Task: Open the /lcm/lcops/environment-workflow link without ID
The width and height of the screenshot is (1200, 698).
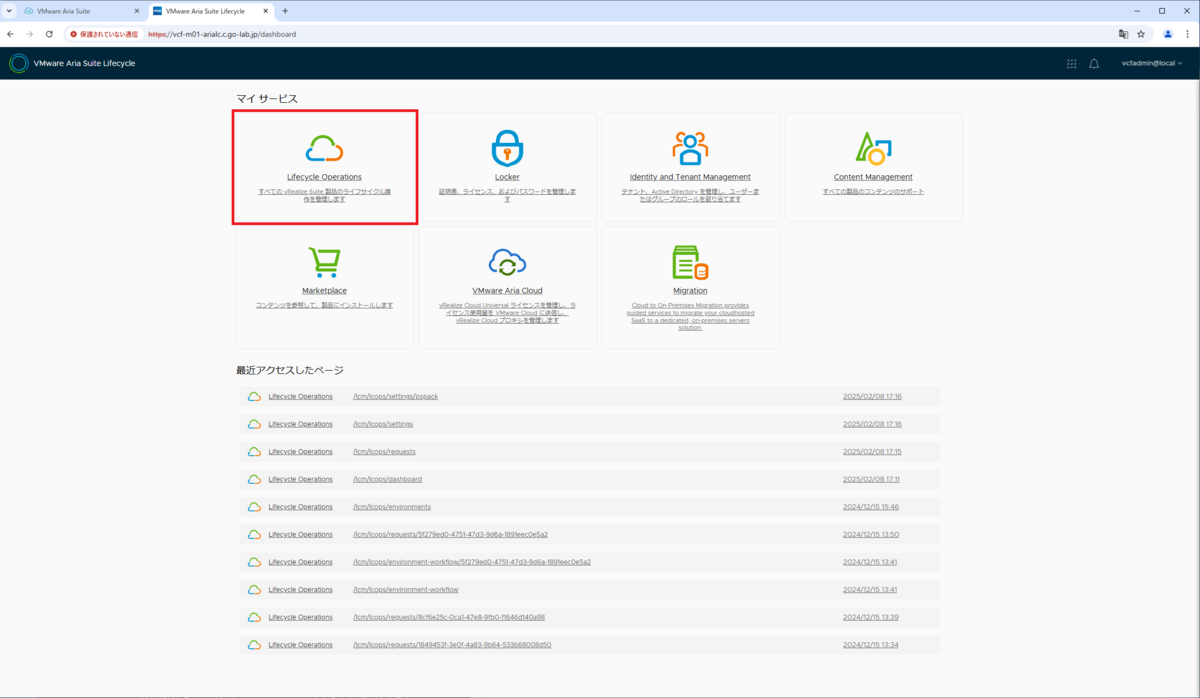Action: click(405, 590)
